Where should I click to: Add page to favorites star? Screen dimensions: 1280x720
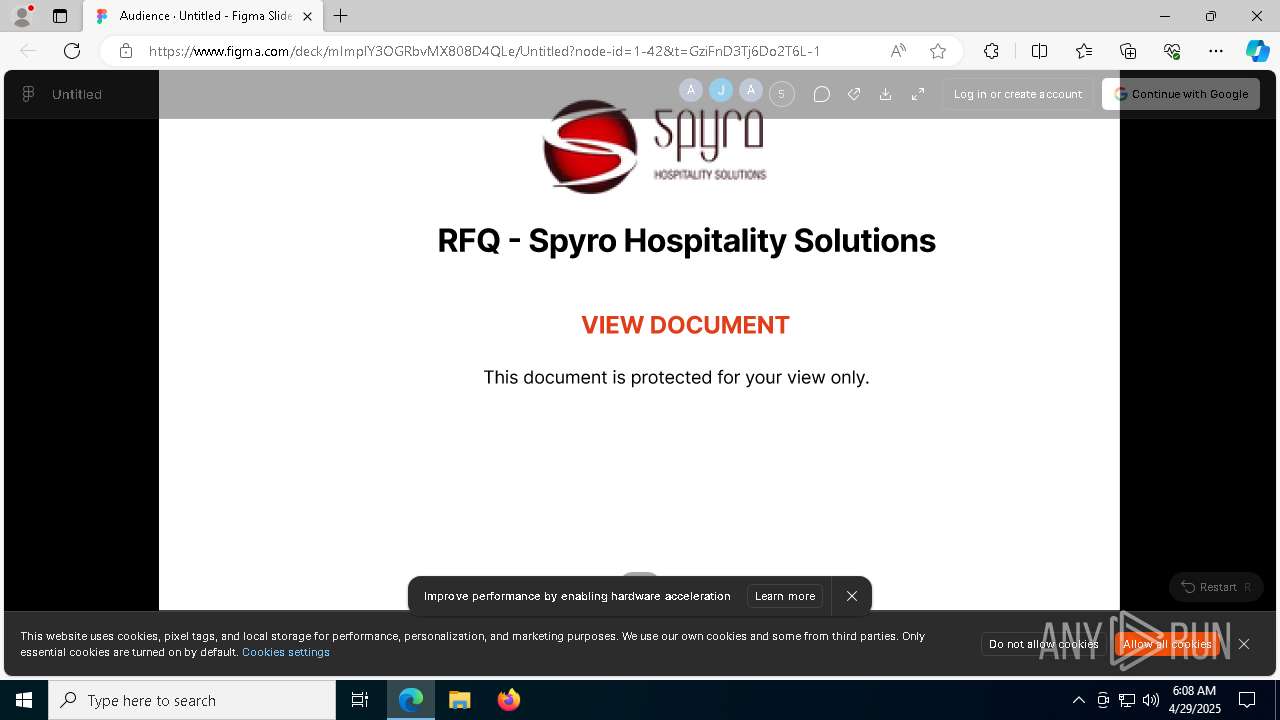[x=938, y=51]
